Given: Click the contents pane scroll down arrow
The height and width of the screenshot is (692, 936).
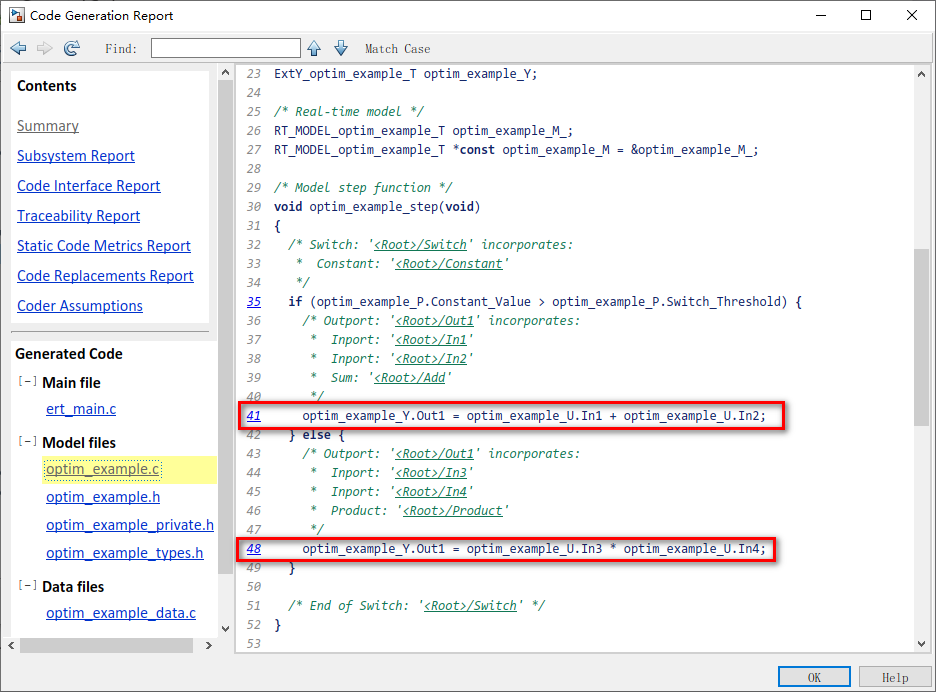Looking at the screenshot, I should tap(225, 628).
